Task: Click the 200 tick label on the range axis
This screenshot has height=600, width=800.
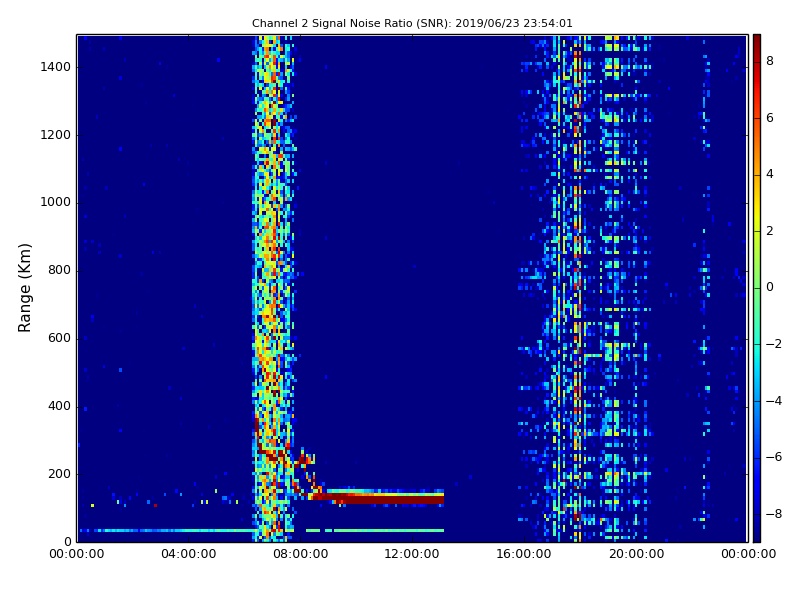Action: (59, 473)
